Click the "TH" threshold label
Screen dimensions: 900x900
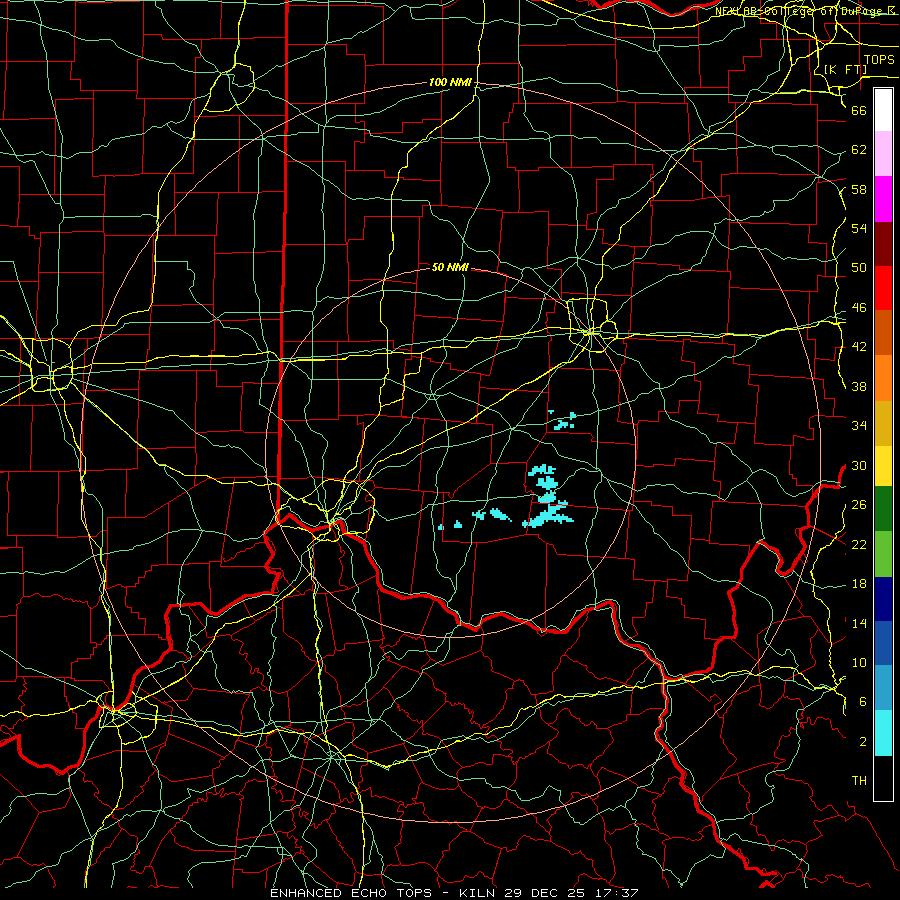click(859, 781)
